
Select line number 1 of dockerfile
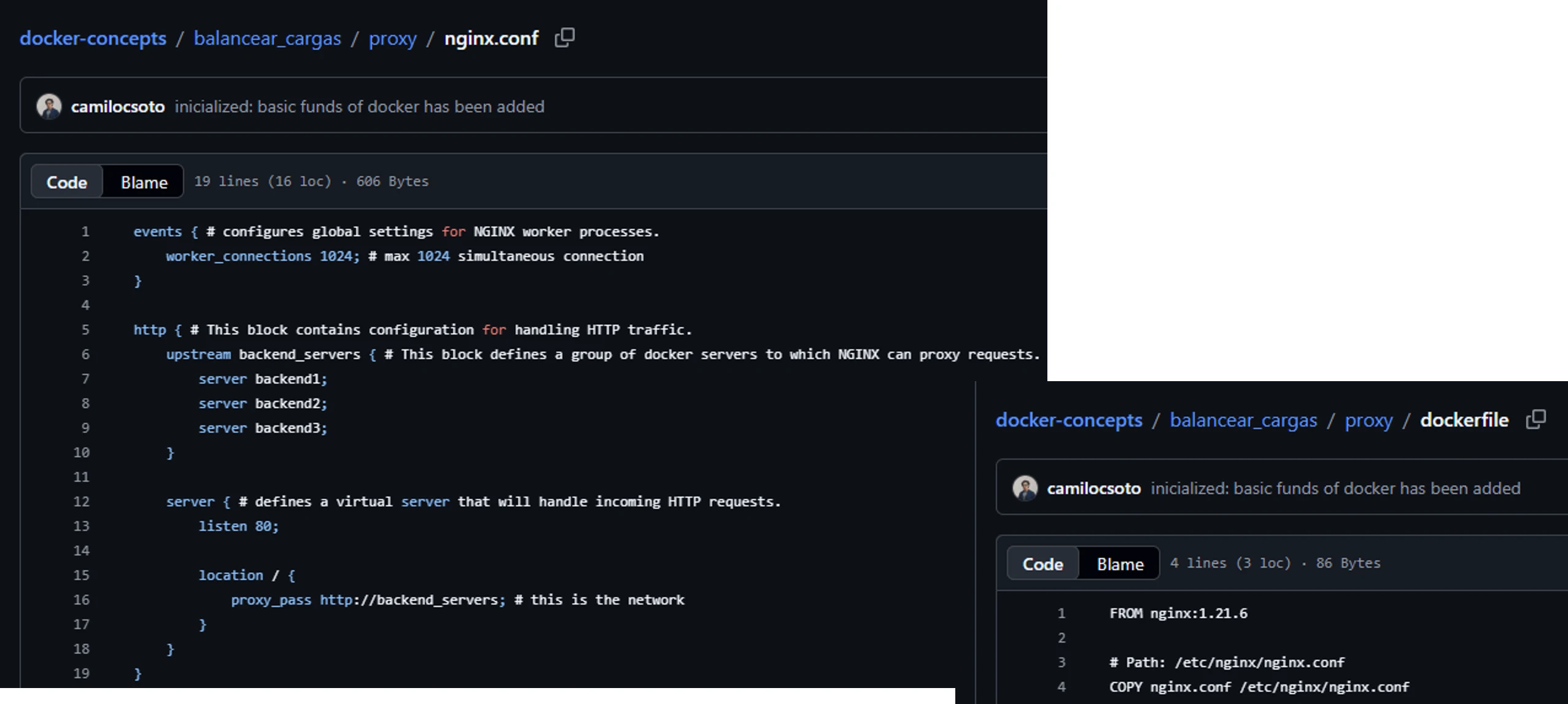[1062, 613]
